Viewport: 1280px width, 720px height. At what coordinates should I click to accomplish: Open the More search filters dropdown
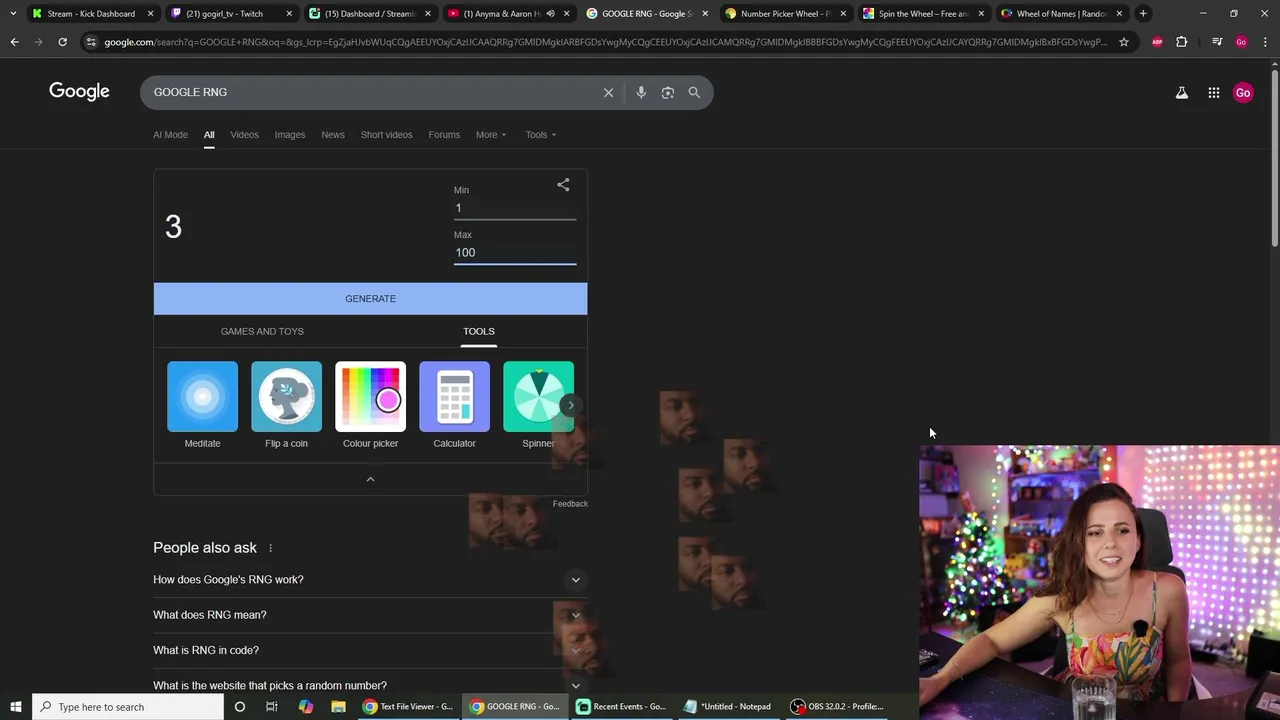(x=491, y=135)
